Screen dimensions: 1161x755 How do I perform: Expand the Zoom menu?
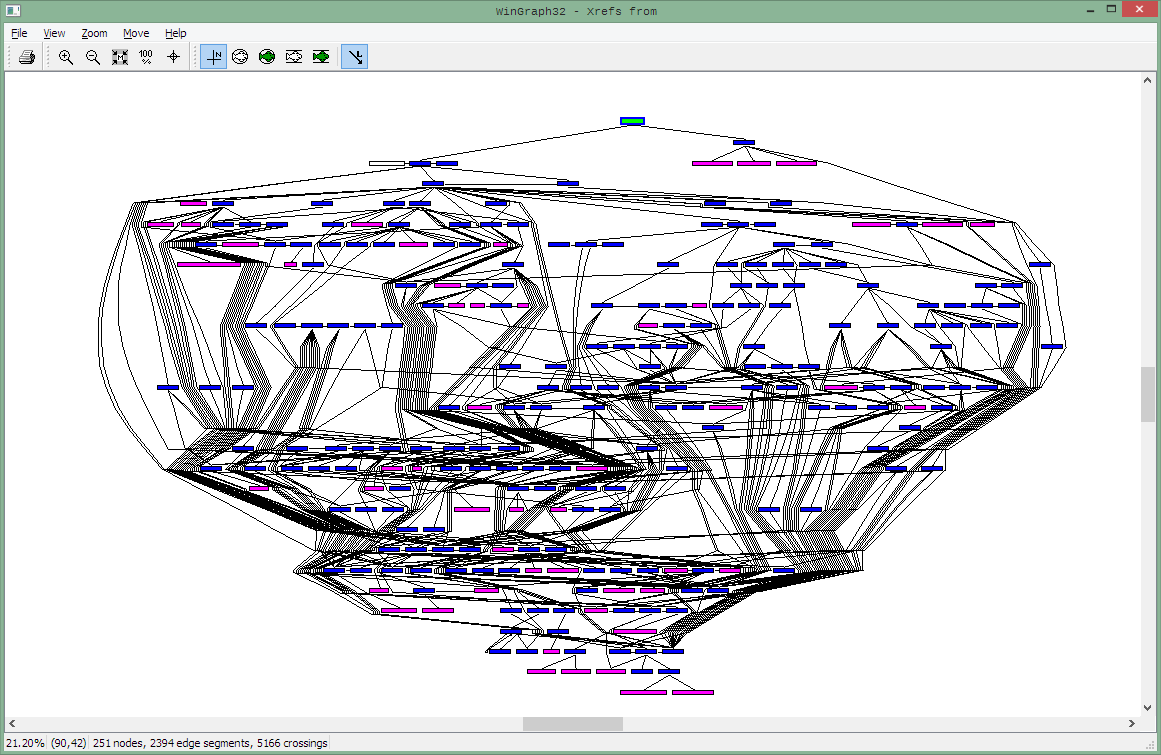tap(94, 33)
